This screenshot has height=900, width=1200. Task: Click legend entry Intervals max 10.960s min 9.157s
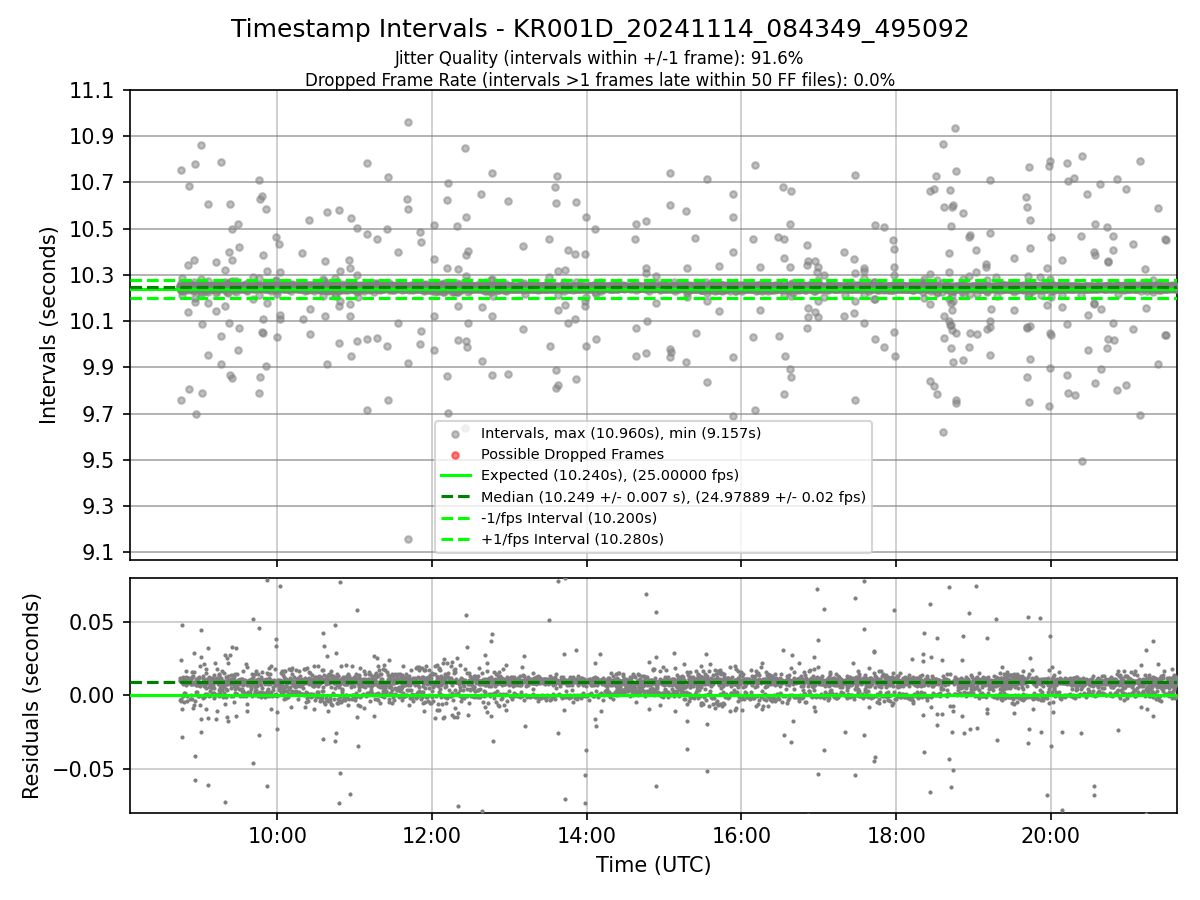point(621,433)
